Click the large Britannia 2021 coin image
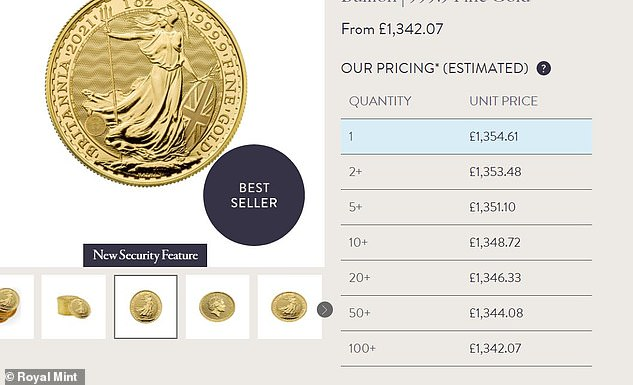 pyautogui.click(x=146, y=90)
